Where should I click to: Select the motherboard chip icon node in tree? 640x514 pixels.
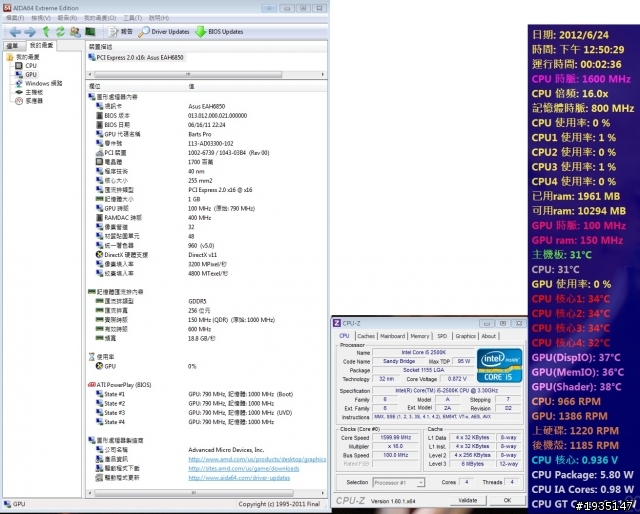19,92
